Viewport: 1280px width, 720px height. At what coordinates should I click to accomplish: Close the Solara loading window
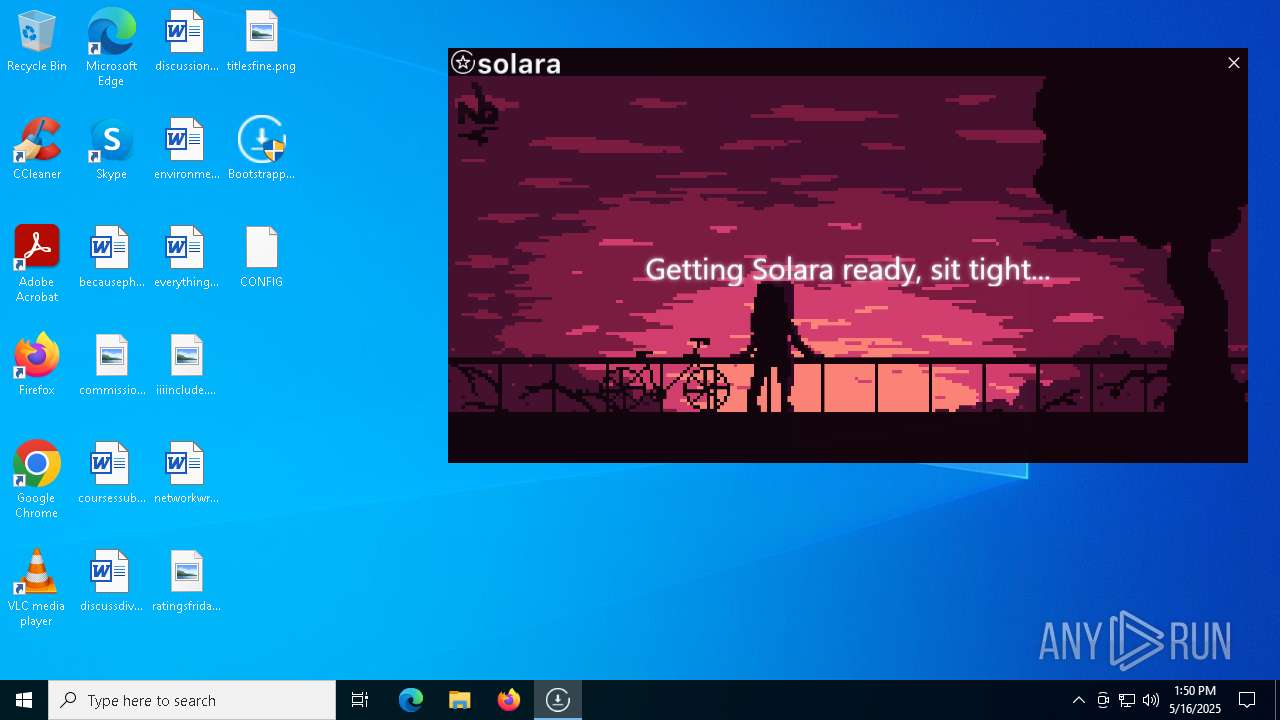pos(1233,63)
